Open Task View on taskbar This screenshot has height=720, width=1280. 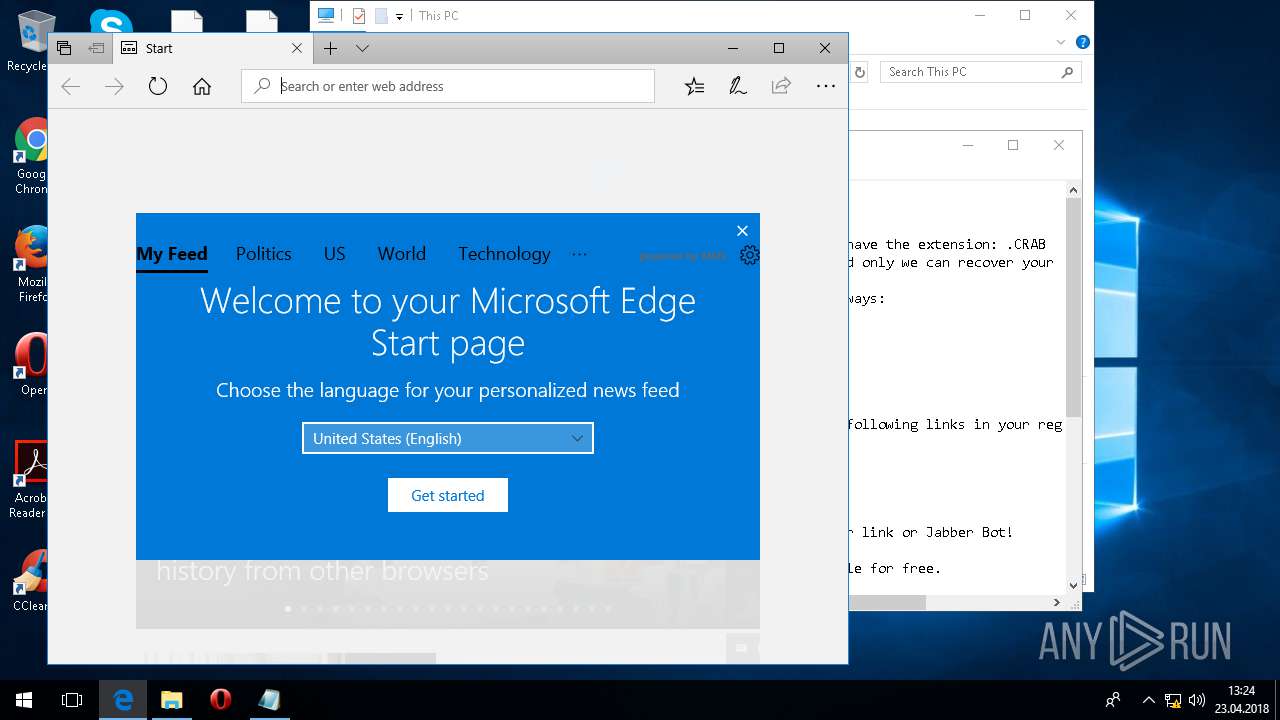pos(72,700)
